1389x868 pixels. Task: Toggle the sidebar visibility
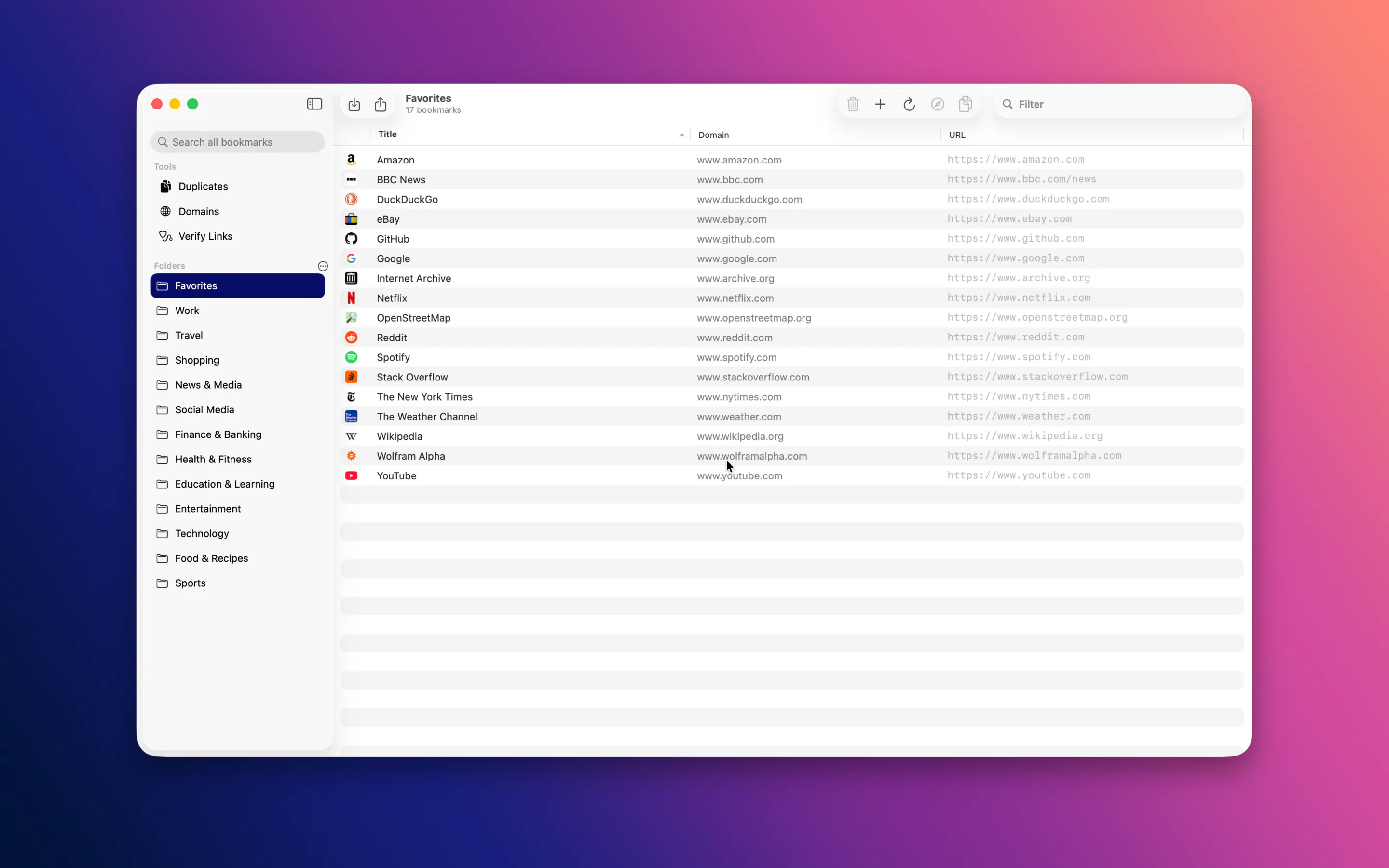(x=314, y=104)
